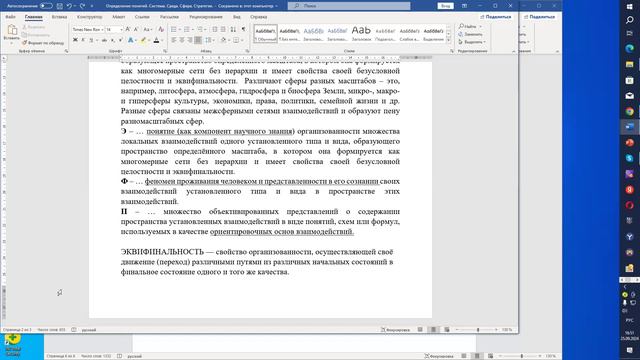Open the Выделить select dropdown
This screenshot has width=640, height=360.
point(472,42)
